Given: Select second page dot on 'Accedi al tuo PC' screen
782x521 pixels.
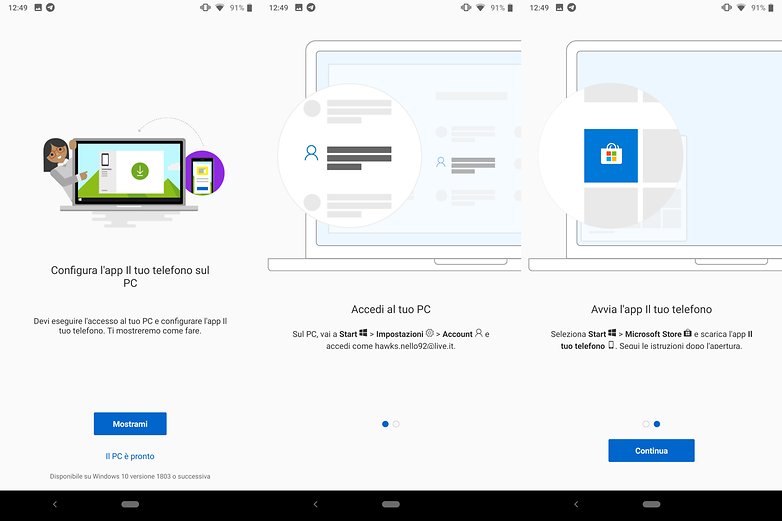Looking at the screenshot, I should click(396, 424).
